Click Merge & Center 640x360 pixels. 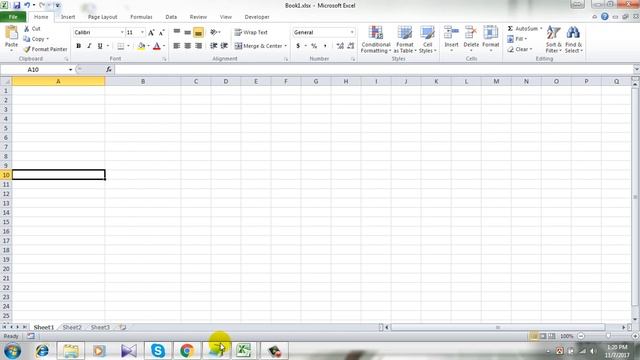(x=259, y=46)
